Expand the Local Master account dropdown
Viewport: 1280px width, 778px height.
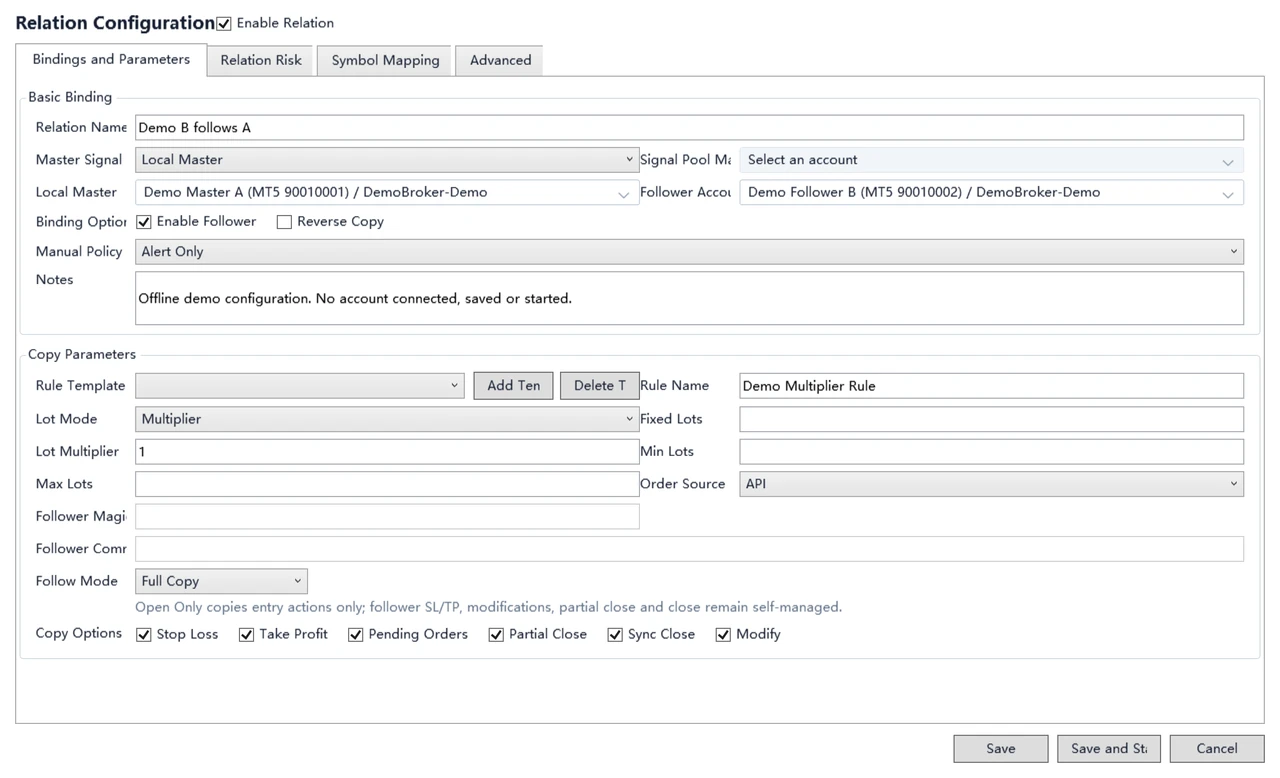[x=387, y=192]
